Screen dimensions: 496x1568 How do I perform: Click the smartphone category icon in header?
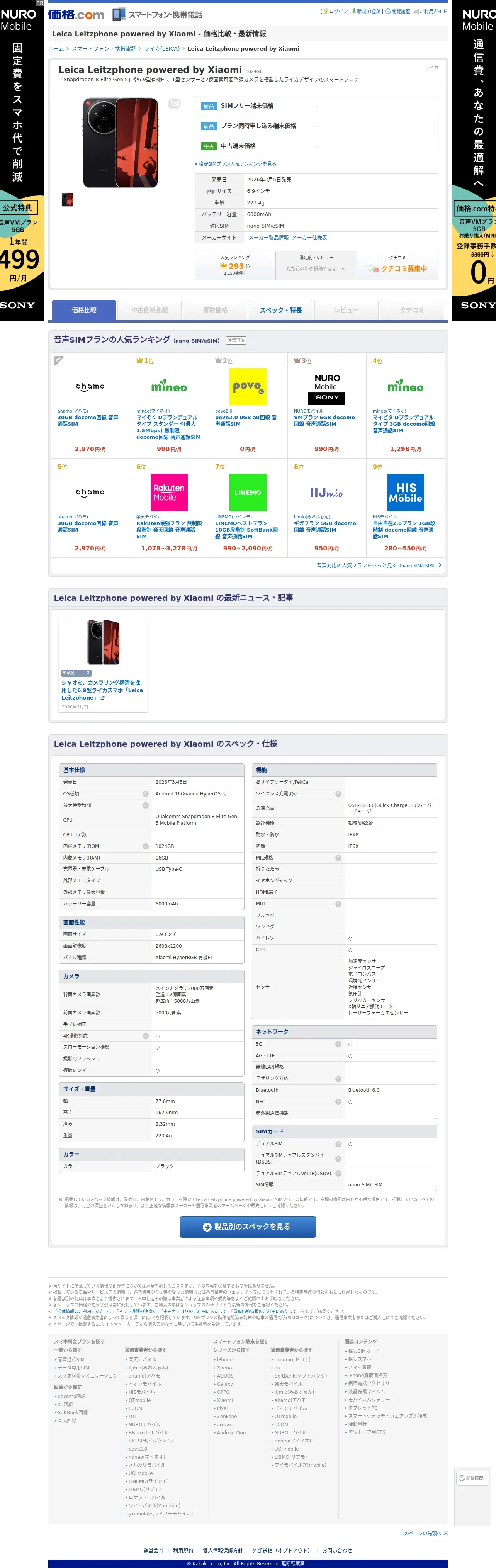pos(119,14)
